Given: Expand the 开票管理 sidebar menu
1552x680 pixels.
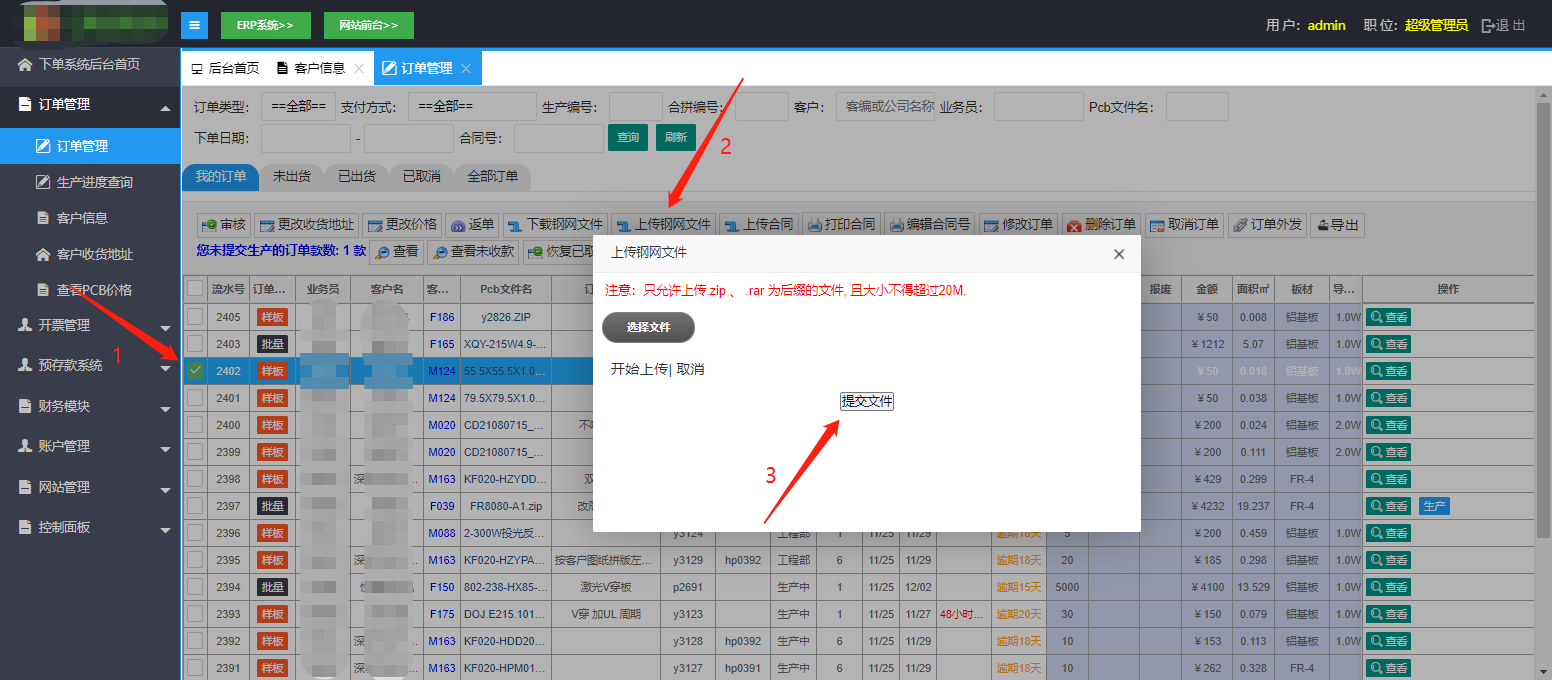Looking at the screenshot, I should 90,325.
